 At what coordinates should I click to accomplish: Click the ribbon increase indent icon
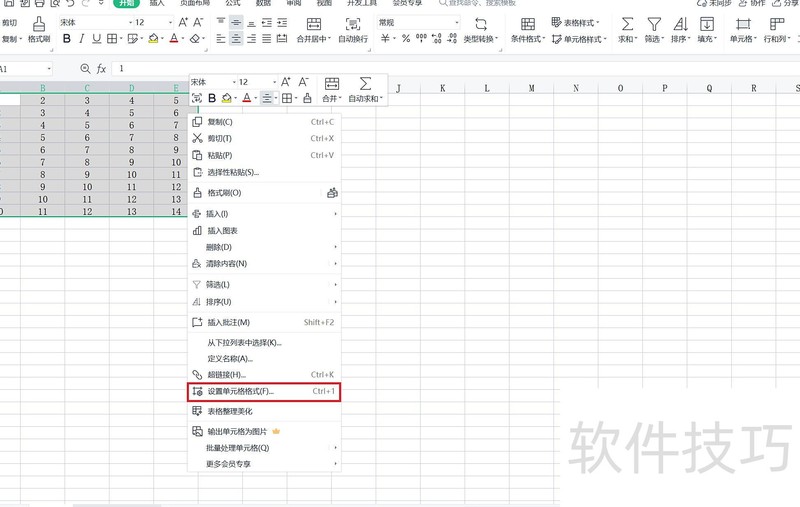282,22
